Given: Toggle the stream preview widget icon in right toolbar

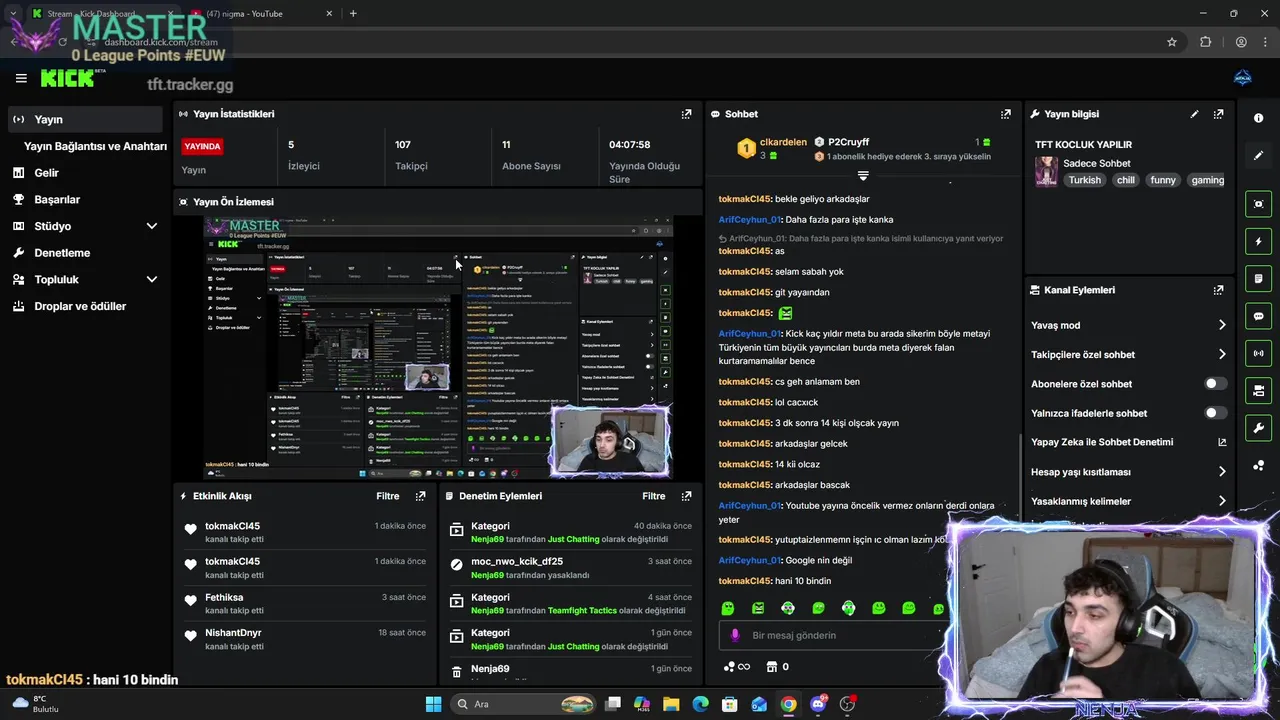Looking at the screenshot, I should pos(1258,204).
